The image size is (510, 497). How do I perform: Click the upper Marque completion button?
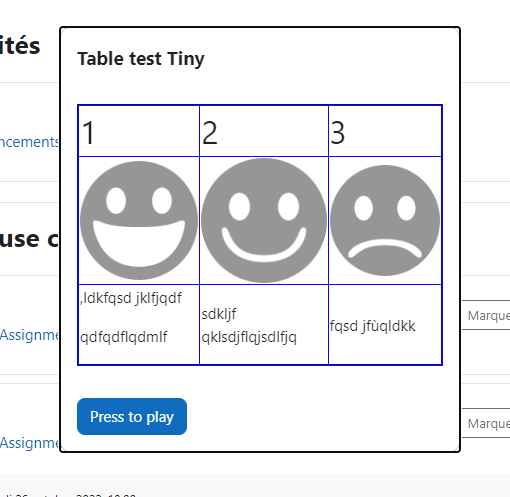(x=486, y=315)
